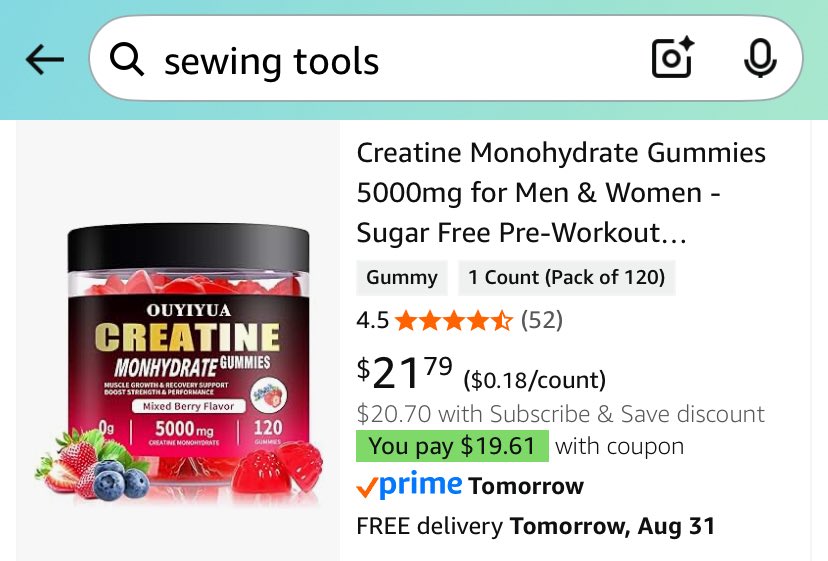828x561 pixels.
Task: Open the Creatine Monohydrate Gummies title
Action: click(561, 193)
